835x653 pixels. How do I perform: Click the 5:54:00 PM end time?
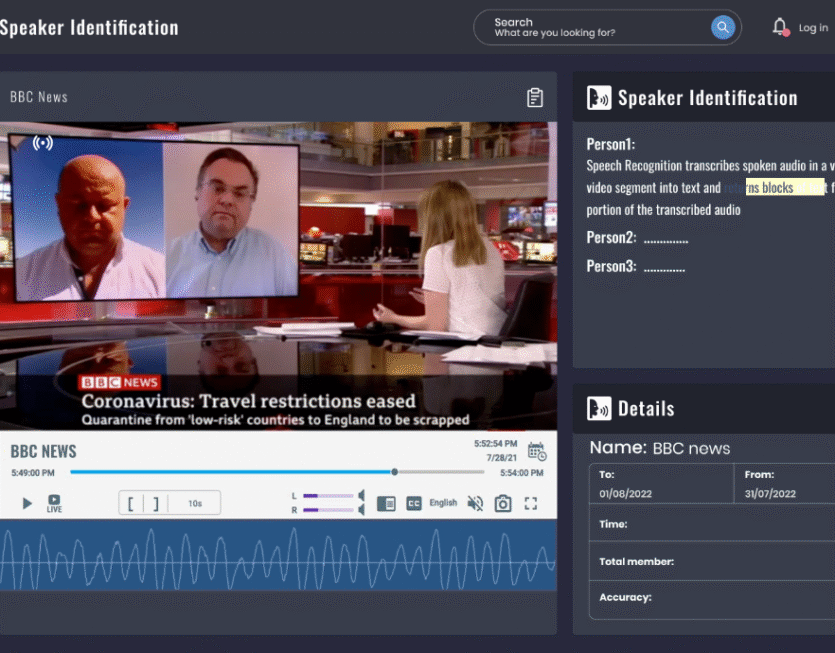[x=522, y=473]
